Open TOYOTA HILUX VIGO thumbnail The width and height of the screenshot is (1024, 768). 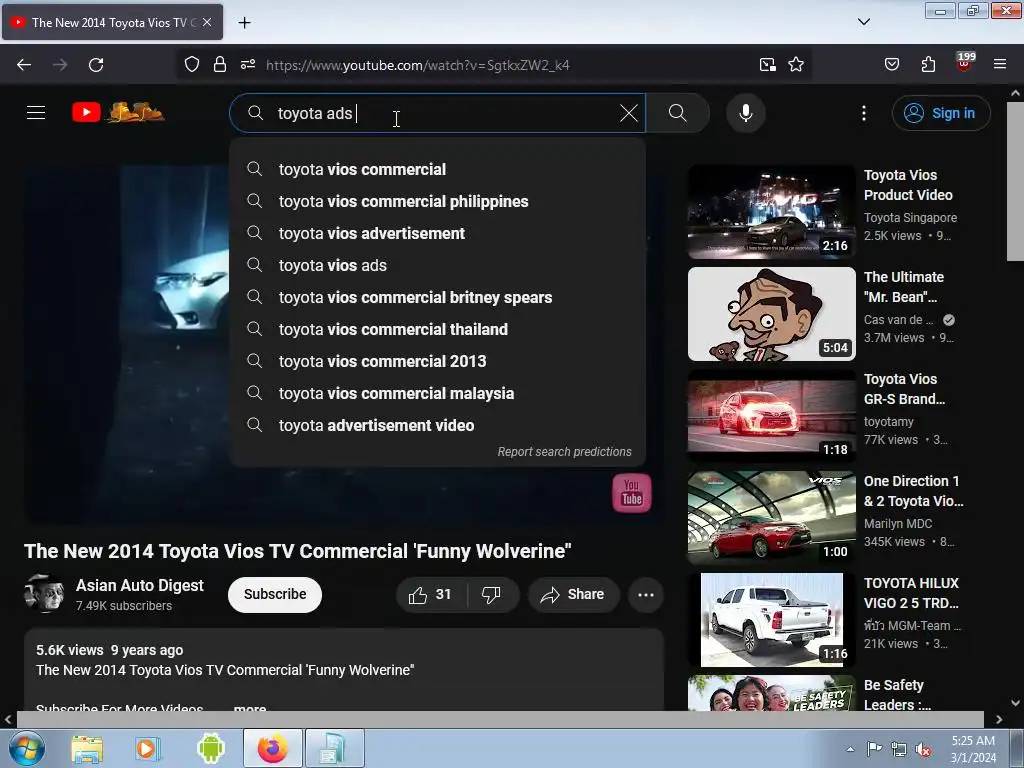coord(771,619)
